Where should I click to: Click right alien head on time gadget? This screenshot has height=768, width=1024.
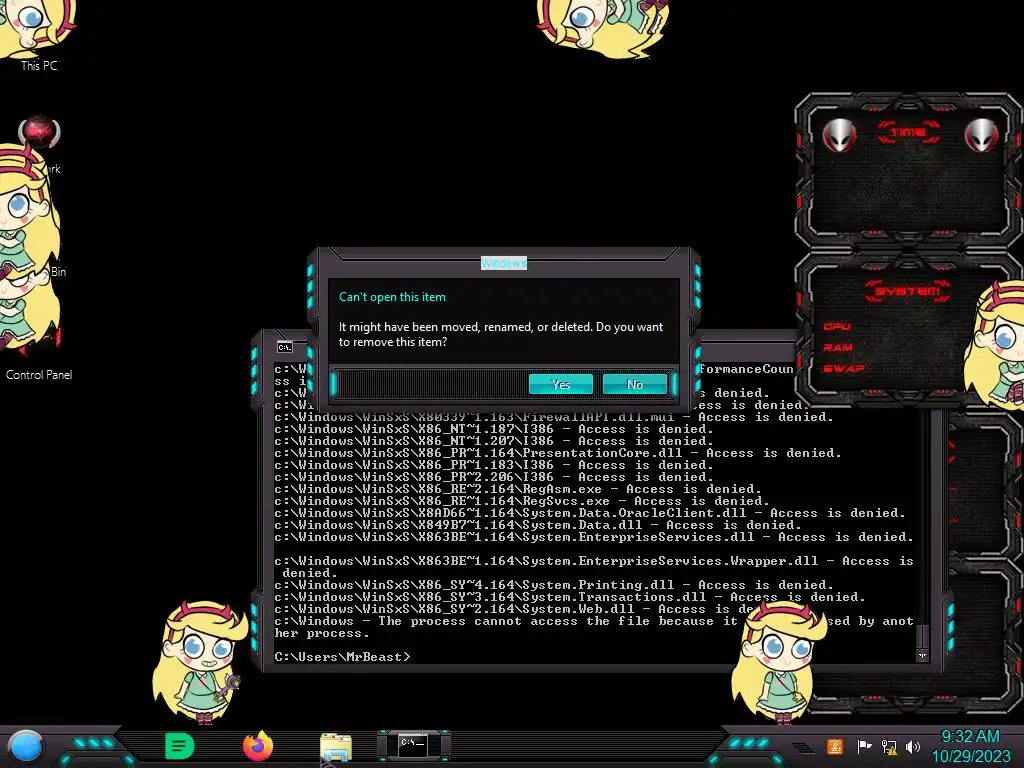[x=981, y=135]
